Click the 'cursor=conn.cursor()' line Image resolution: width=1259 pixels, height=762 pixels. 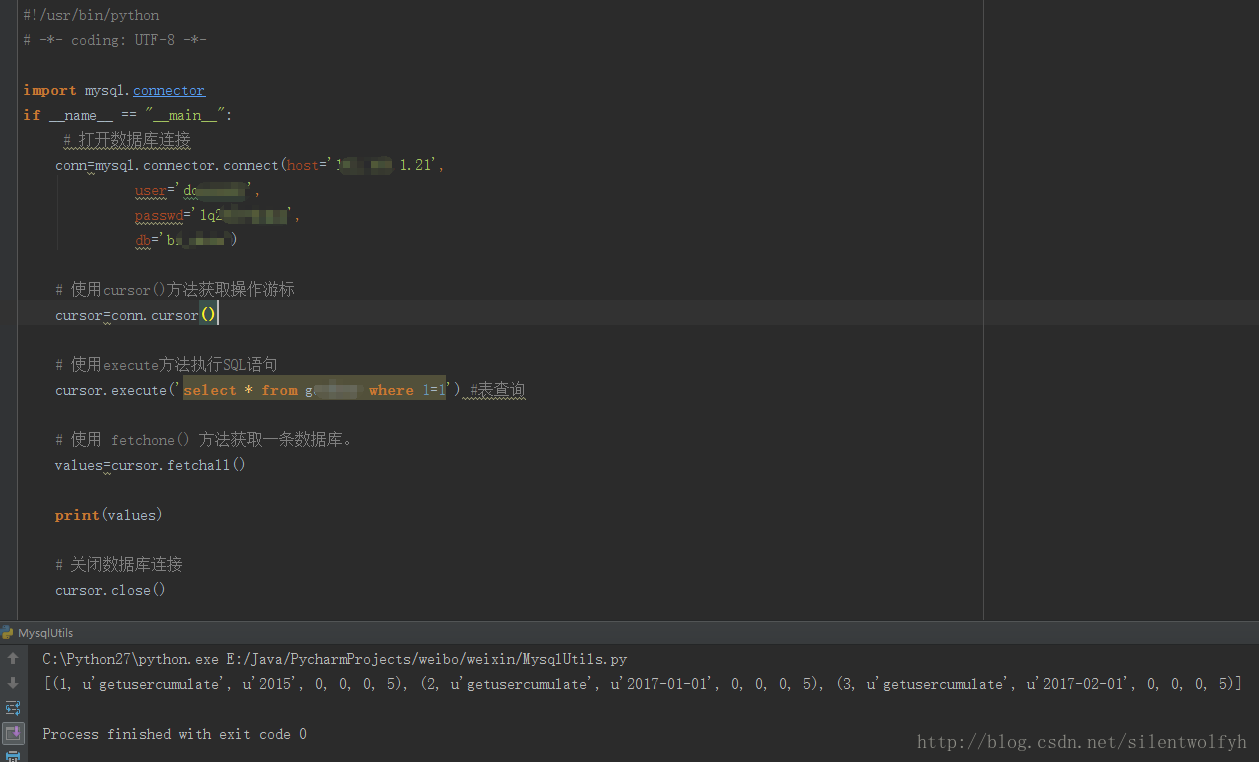pos(136,315)
